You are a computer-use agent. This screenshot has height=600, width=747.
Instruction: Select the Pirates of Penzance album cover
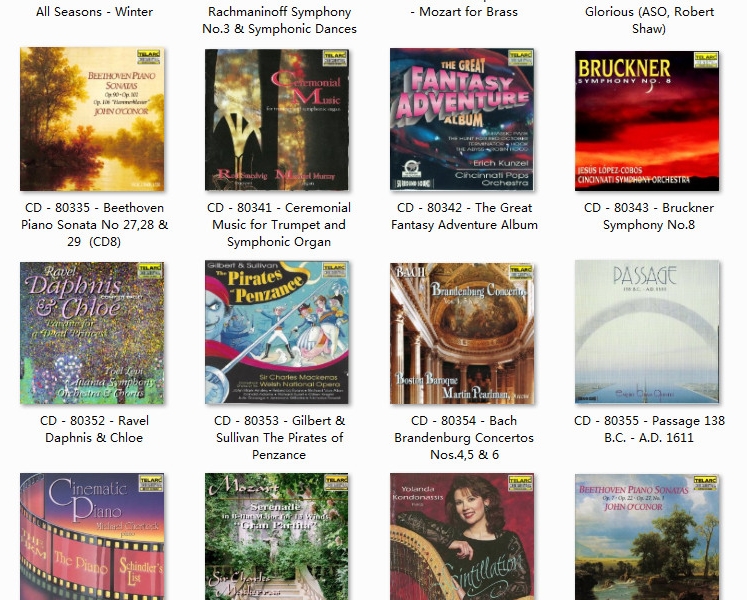click(277, 332)
